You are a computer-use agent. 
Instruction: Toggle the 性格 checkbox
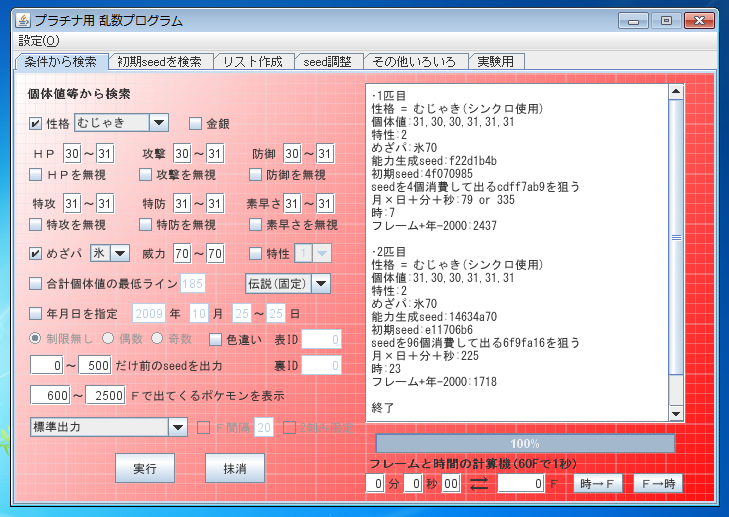[x=35, y=124]
